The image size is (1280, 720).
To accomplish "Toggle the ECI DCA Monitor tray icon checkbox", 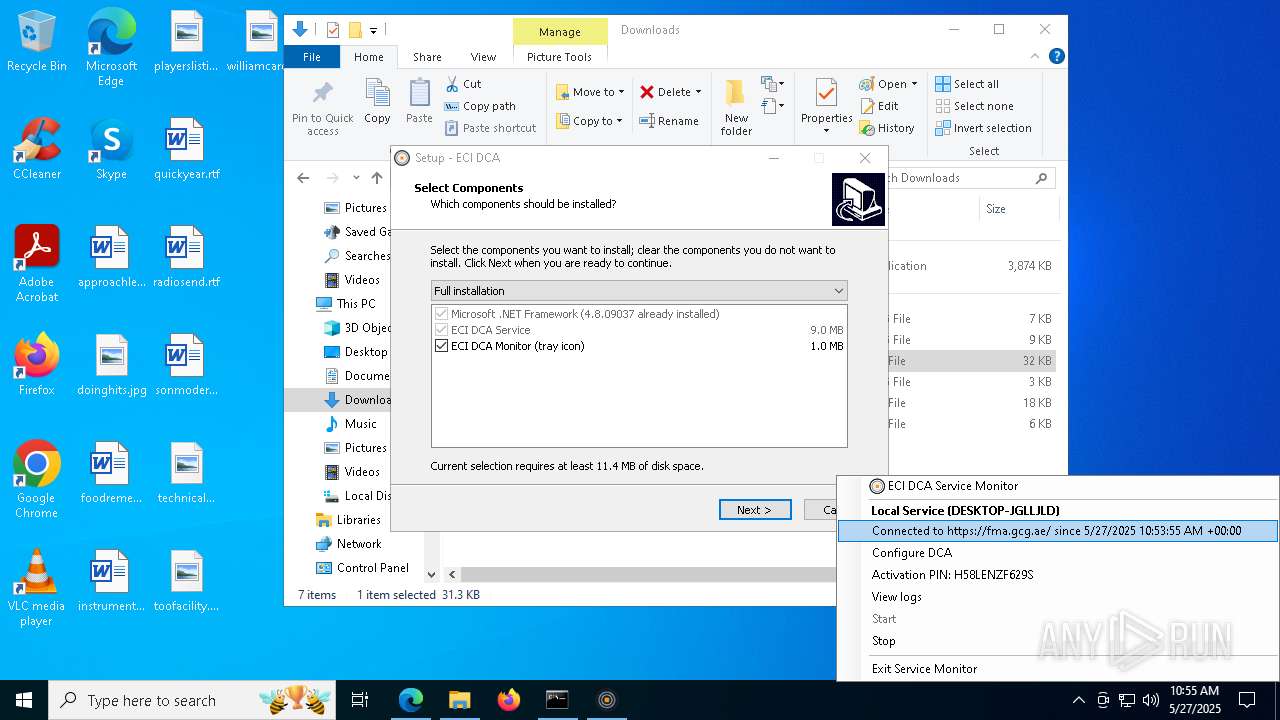I will tap(442, 346).
